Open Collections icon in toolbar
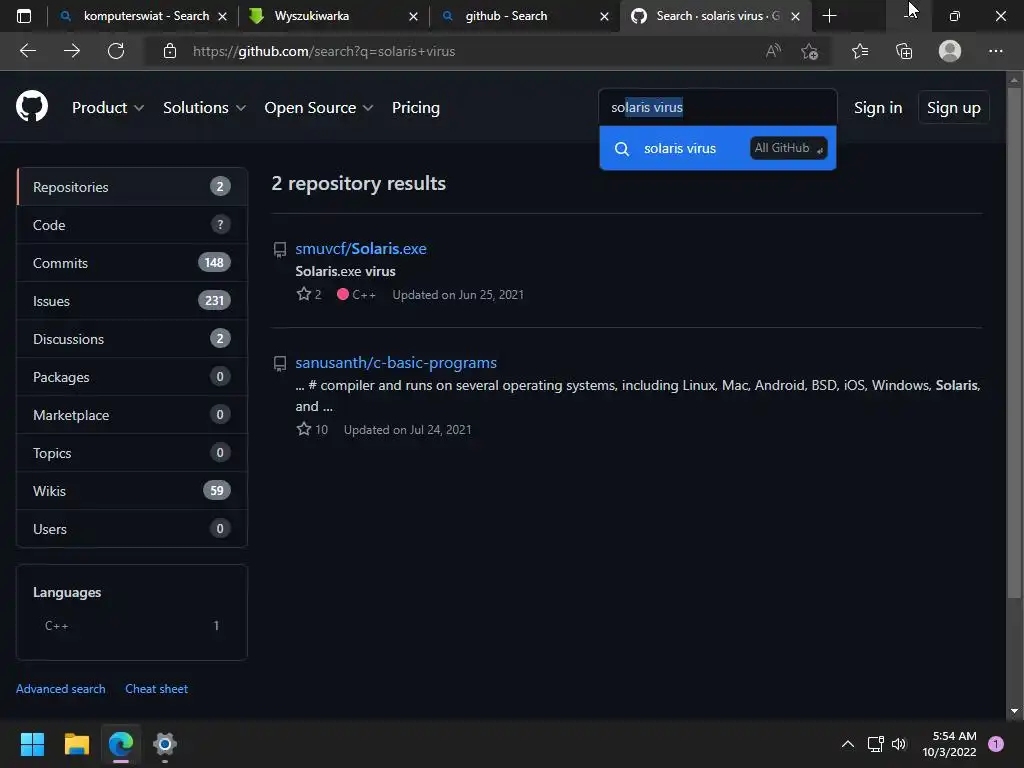 coord(904,51)
